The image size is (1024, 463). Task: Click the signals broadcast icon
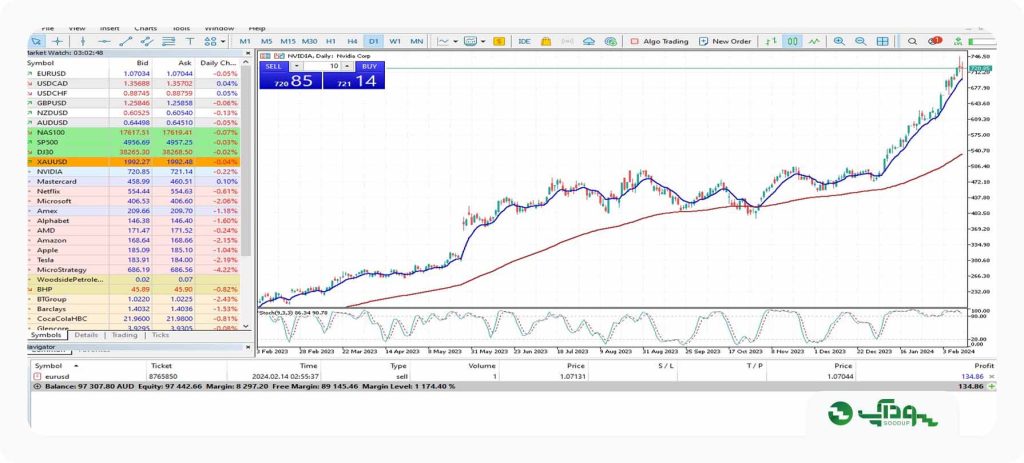point(568,41)
